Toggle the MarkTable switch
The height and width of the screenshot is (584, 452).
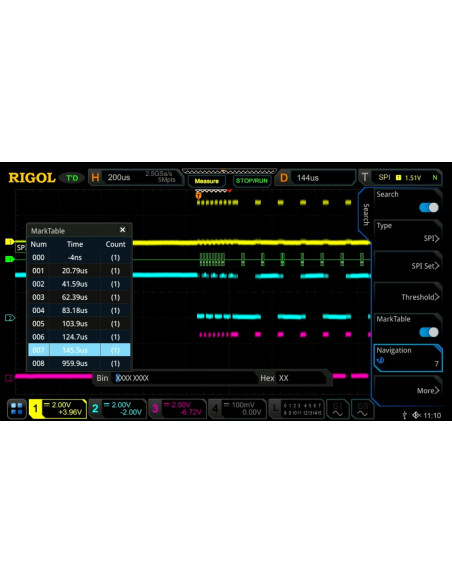click(429, 332)
